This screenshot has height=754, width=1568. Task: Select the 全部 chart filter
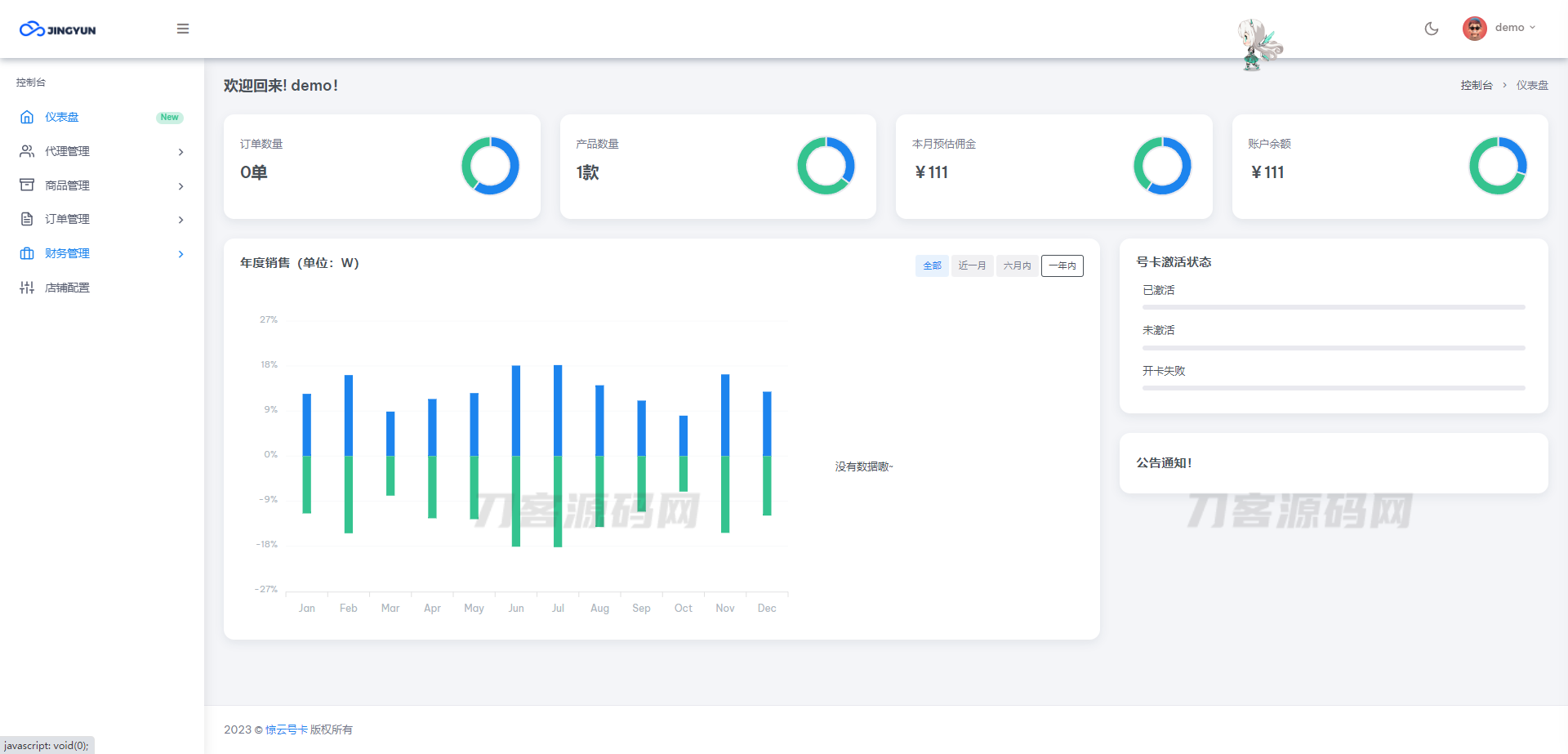[932, 265]
